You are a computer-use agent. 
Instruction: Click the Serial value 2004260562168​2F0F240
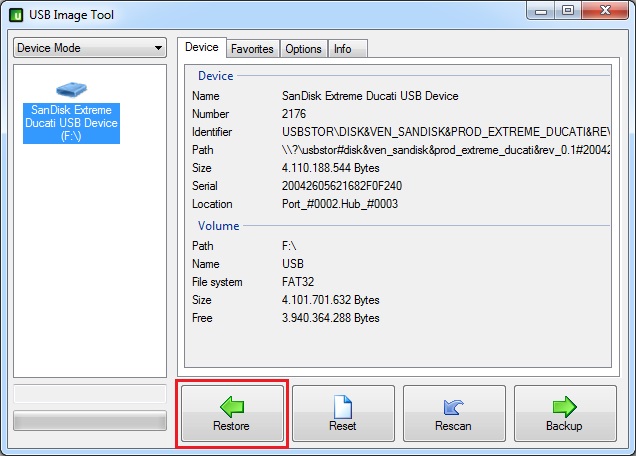tap(342, 186)
